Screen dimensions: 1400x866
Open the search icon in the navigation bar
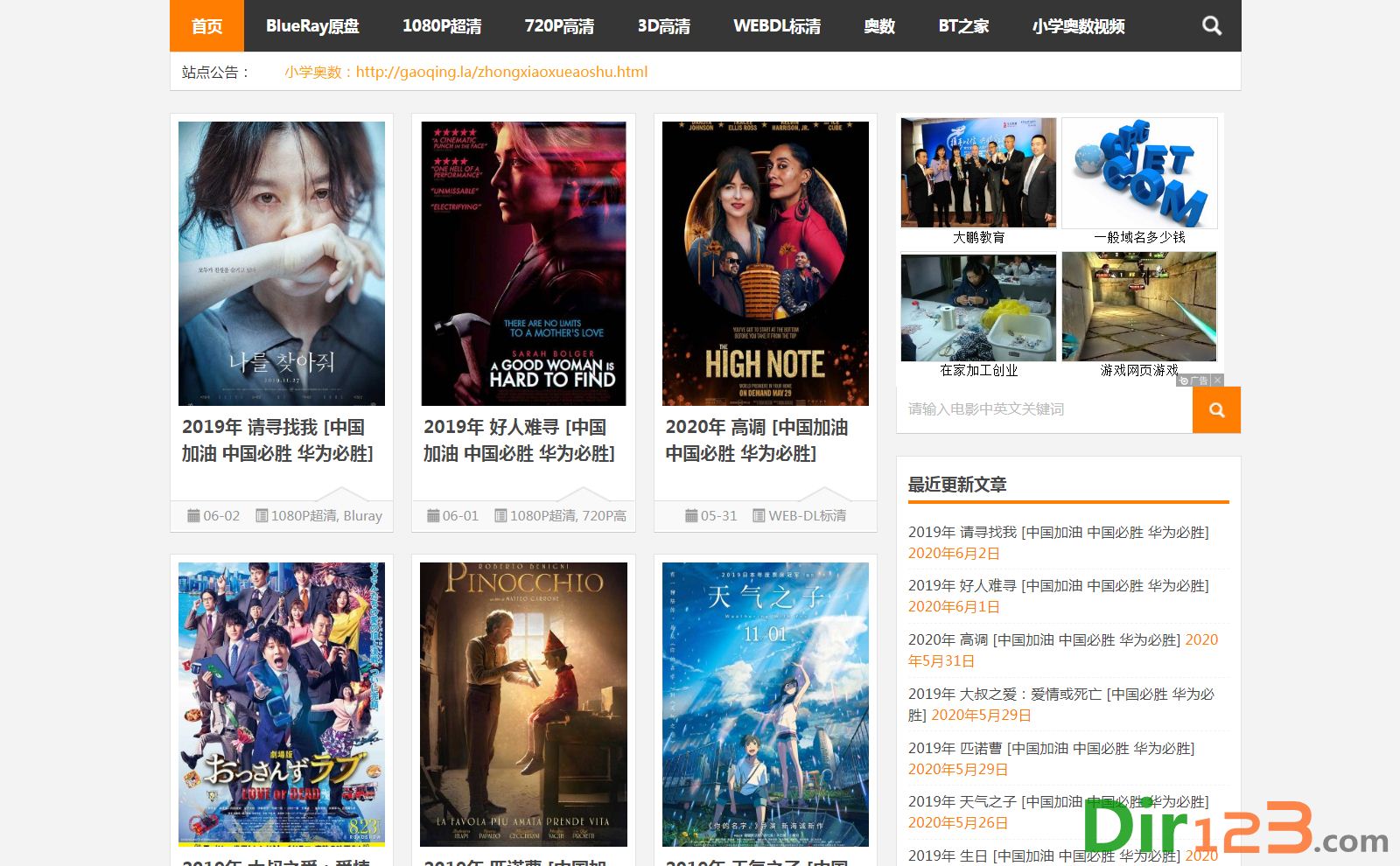pyautogui.click(x=1211, y=25)
